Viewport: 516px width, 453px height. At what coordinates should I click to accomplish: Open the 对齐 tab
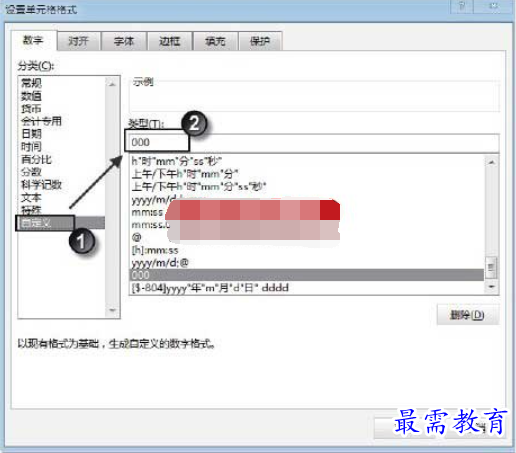(x=79, y=41)
